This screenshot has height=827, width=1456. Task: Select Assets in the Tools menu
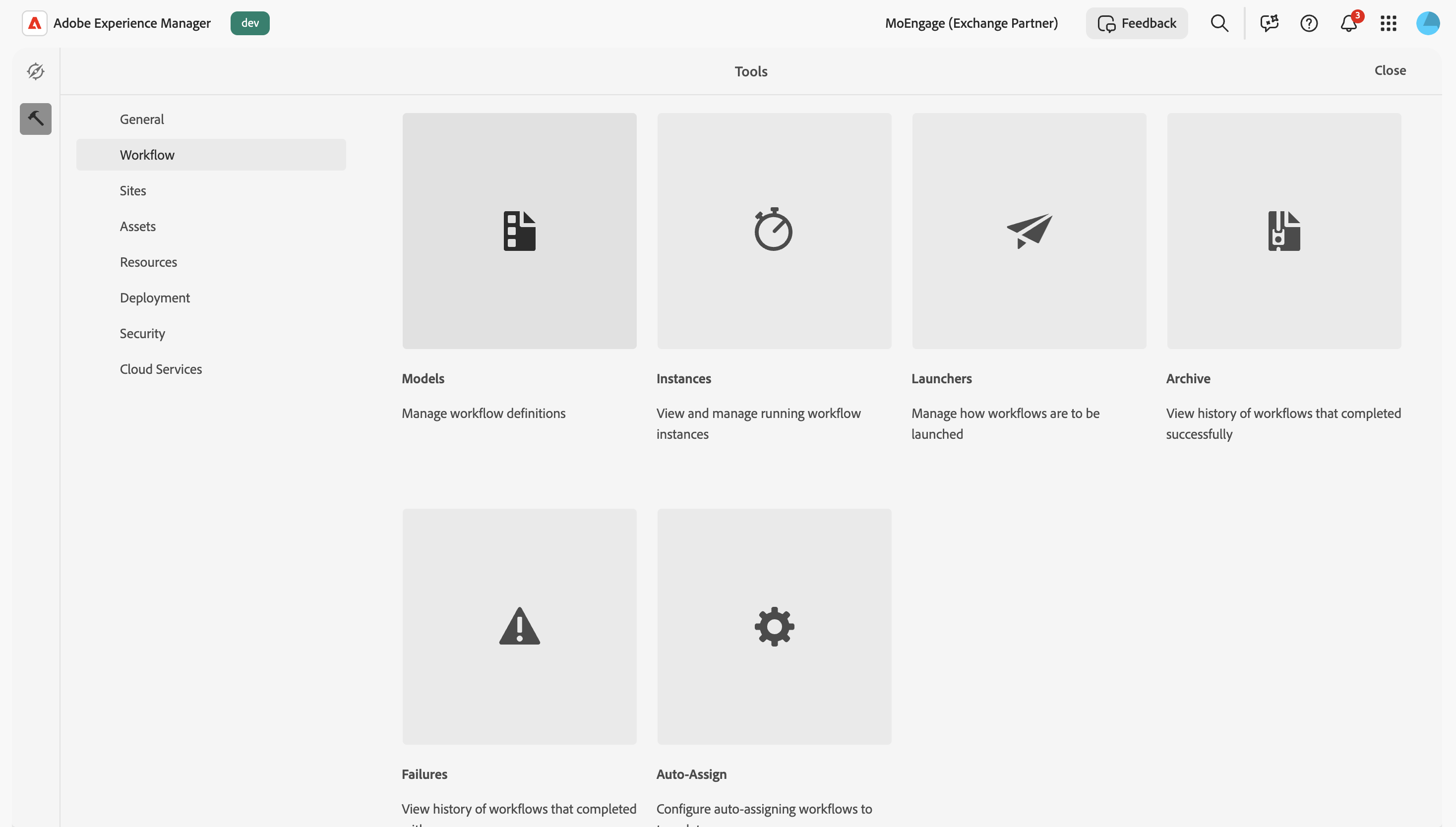click(x=211, y=226)
